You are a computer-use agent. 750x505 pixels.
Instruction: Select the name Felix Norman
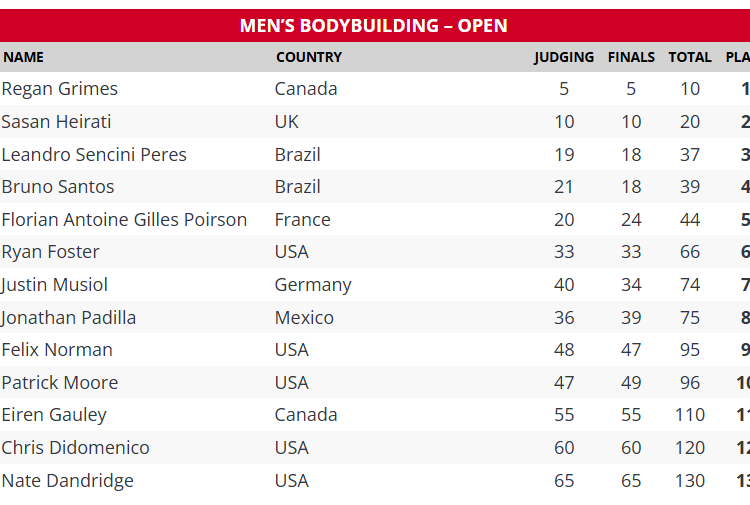click(x=57, y=350)
